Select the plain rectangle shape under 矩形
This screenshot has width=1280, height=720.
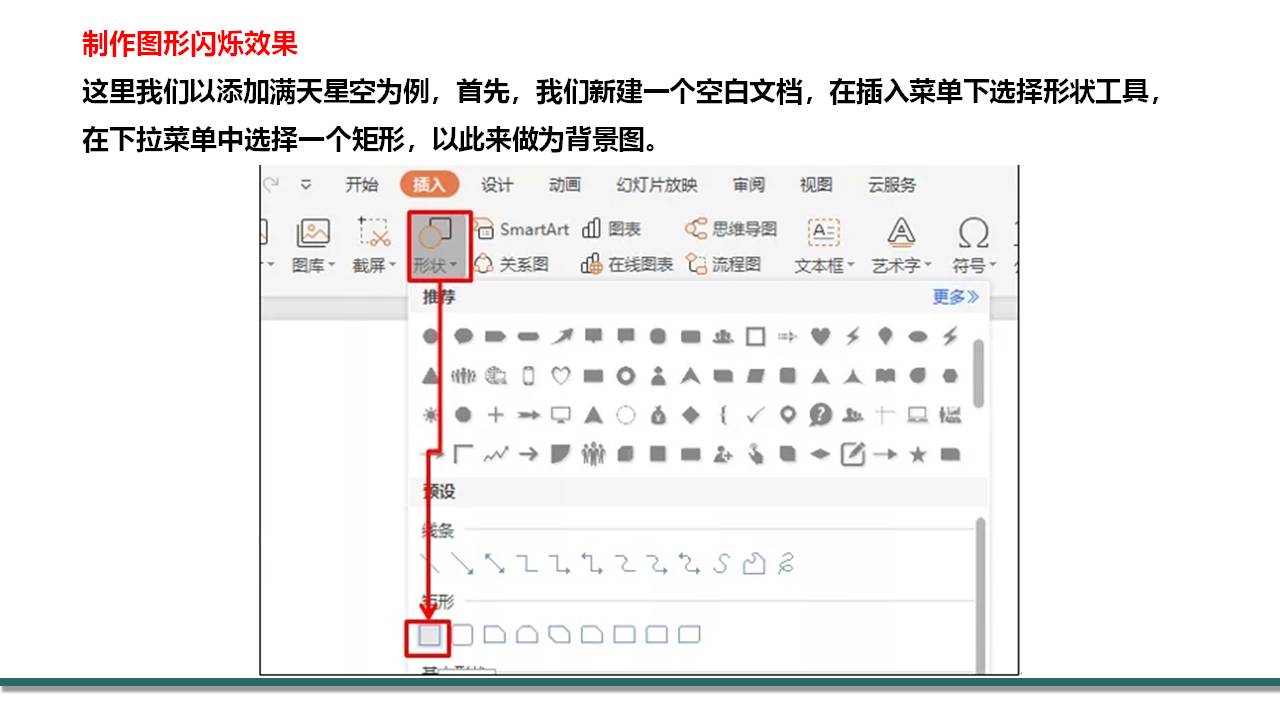pyautogui.click(x=429, y=635)
